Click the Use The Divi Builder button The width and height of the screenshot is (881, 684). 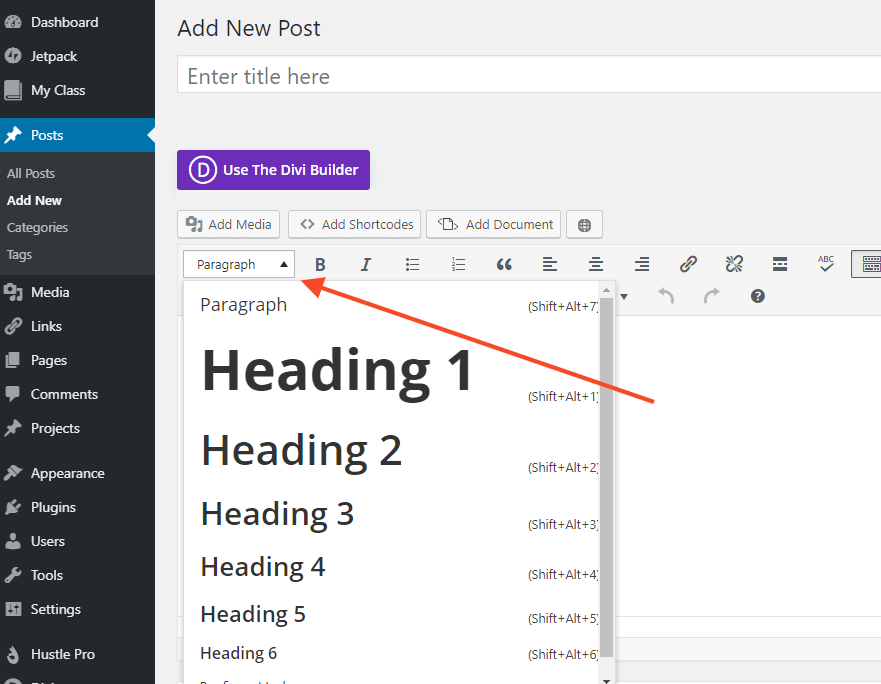(273, 169)
